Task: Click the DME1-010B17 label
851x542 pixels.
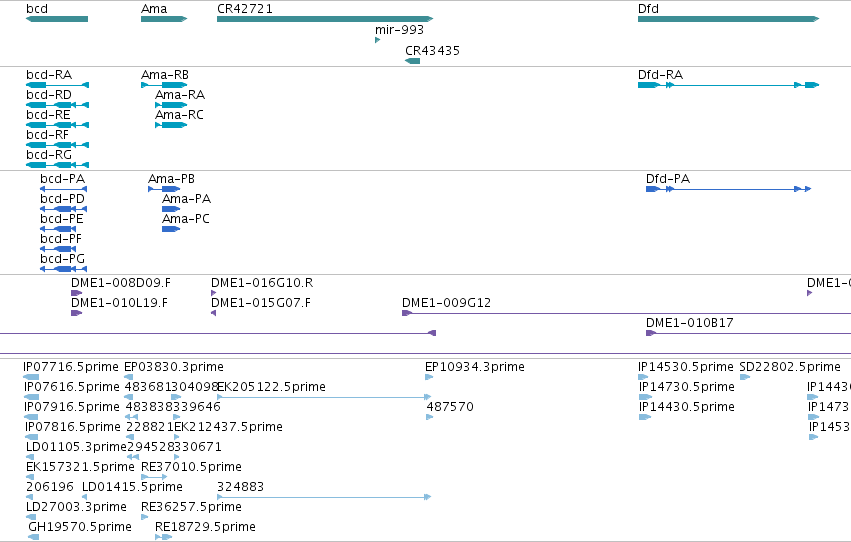Action: click(x=689, y=323)
